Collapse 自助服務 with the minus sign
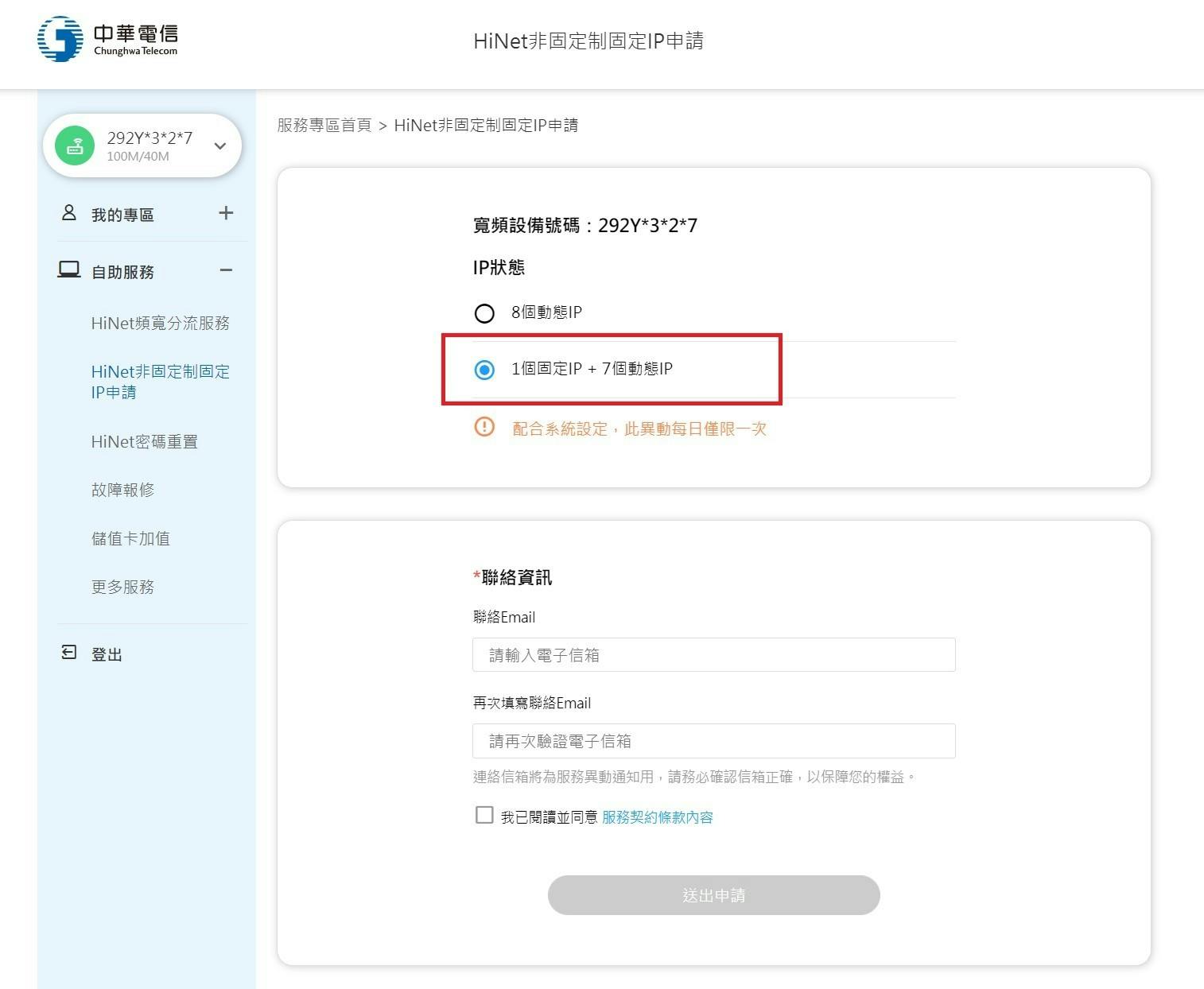Viewport: 1204px width, 989px height. [226, 270]
